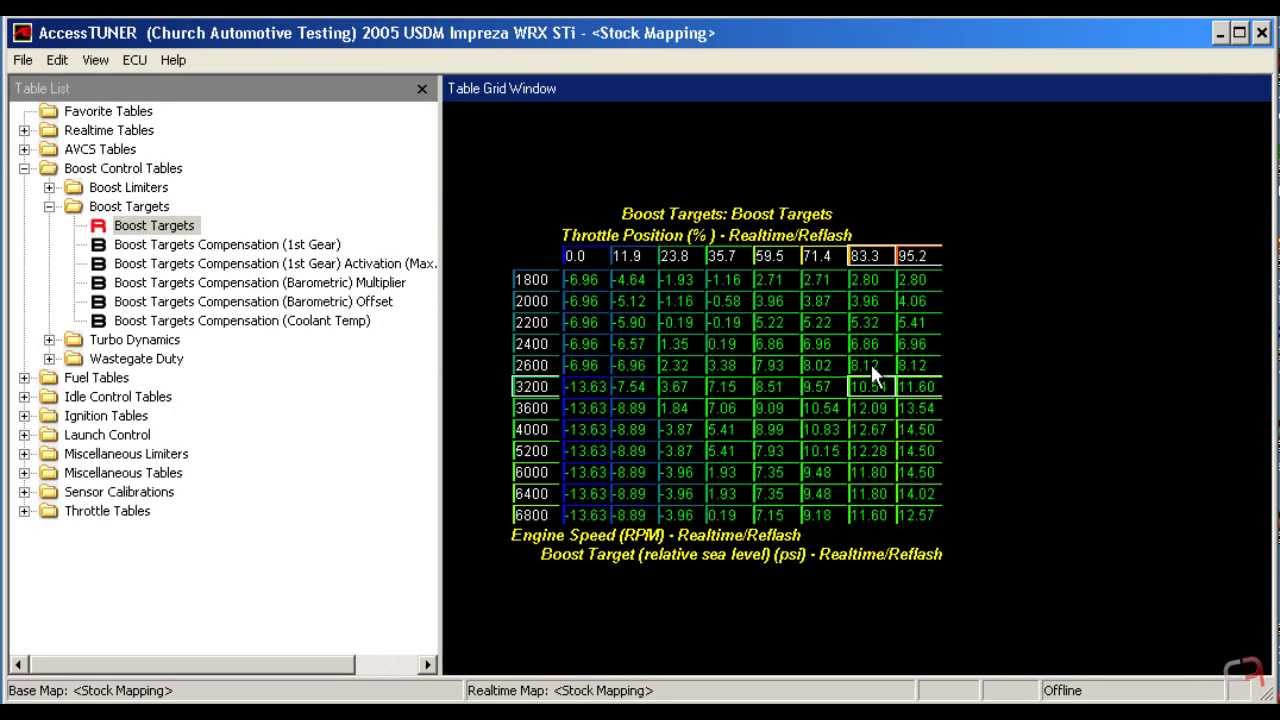Open the View menu

[95, 60]
